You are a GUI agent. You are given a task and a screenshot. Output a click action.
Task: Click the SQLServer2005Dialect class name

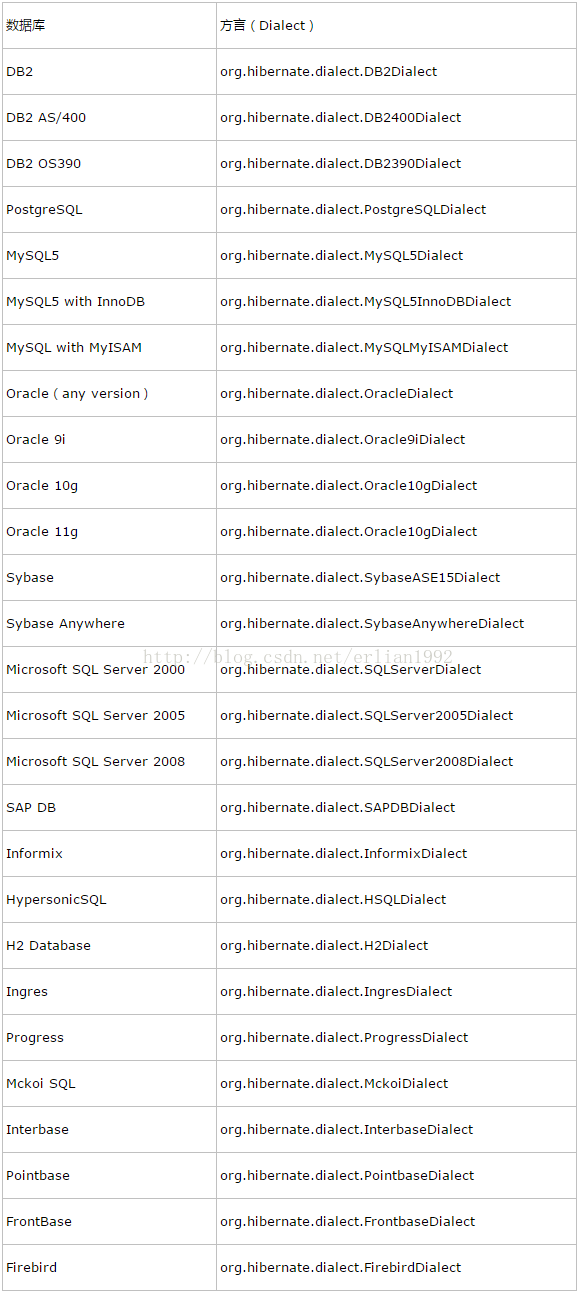[367, 716]
